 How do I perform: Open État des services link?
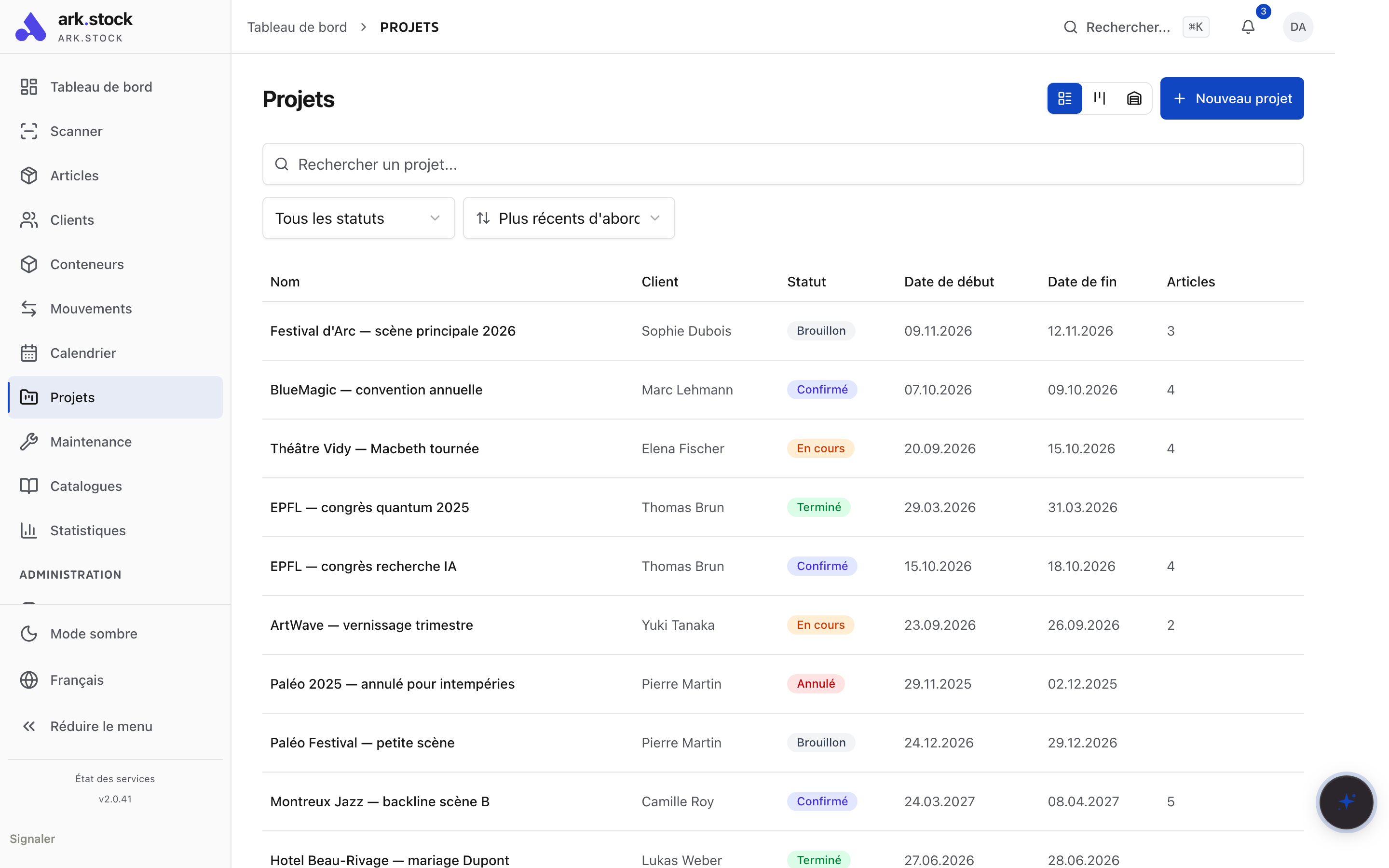(115, 778)
